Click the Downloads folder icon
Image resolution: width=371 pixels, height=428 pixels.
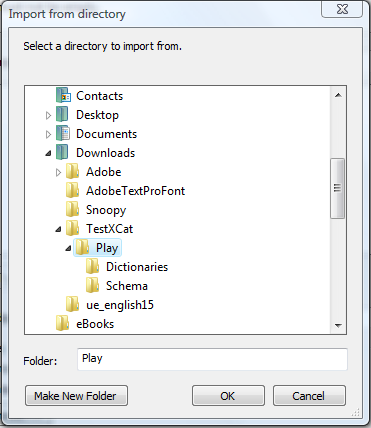62,152
